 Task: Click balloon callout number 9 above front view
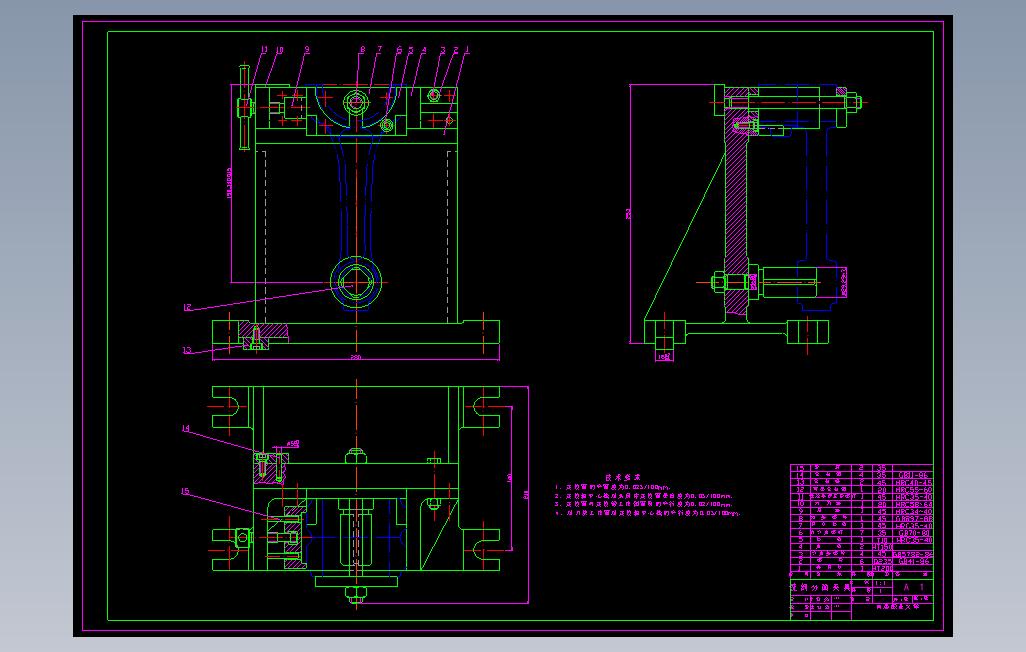pos(306,49)
